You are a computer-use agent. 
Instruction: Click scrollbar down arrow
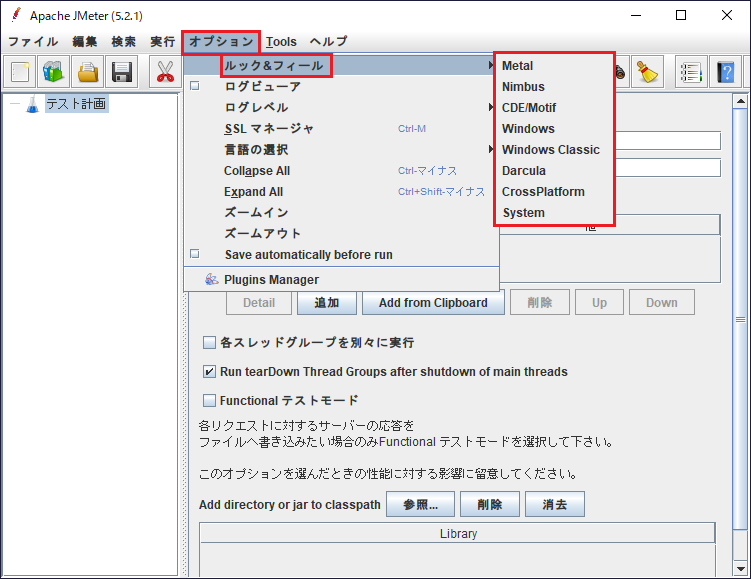tap(740, 569)
